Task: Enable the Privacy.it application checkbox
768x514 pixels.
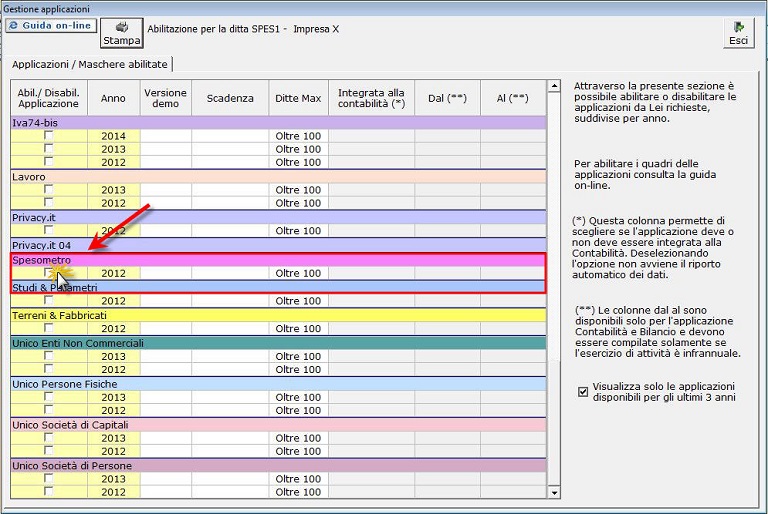Action: point(48,230)
